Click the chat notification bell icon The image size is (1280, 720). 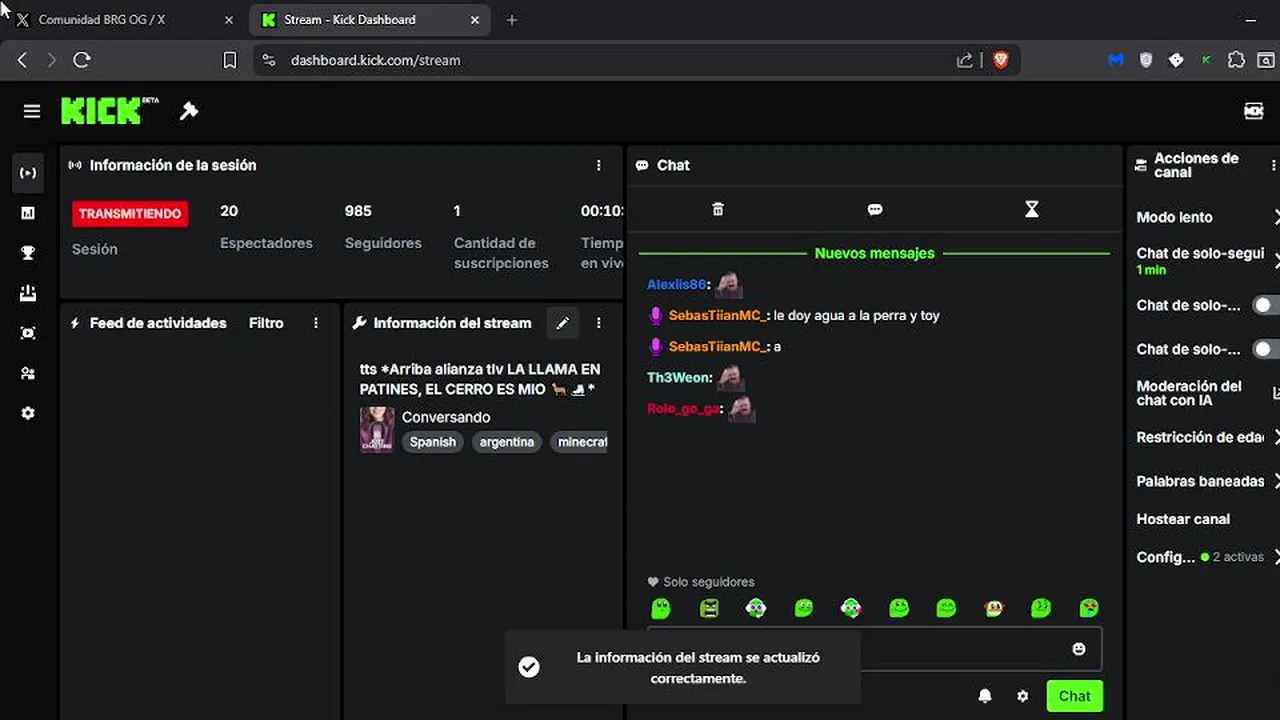click(985, 696)
